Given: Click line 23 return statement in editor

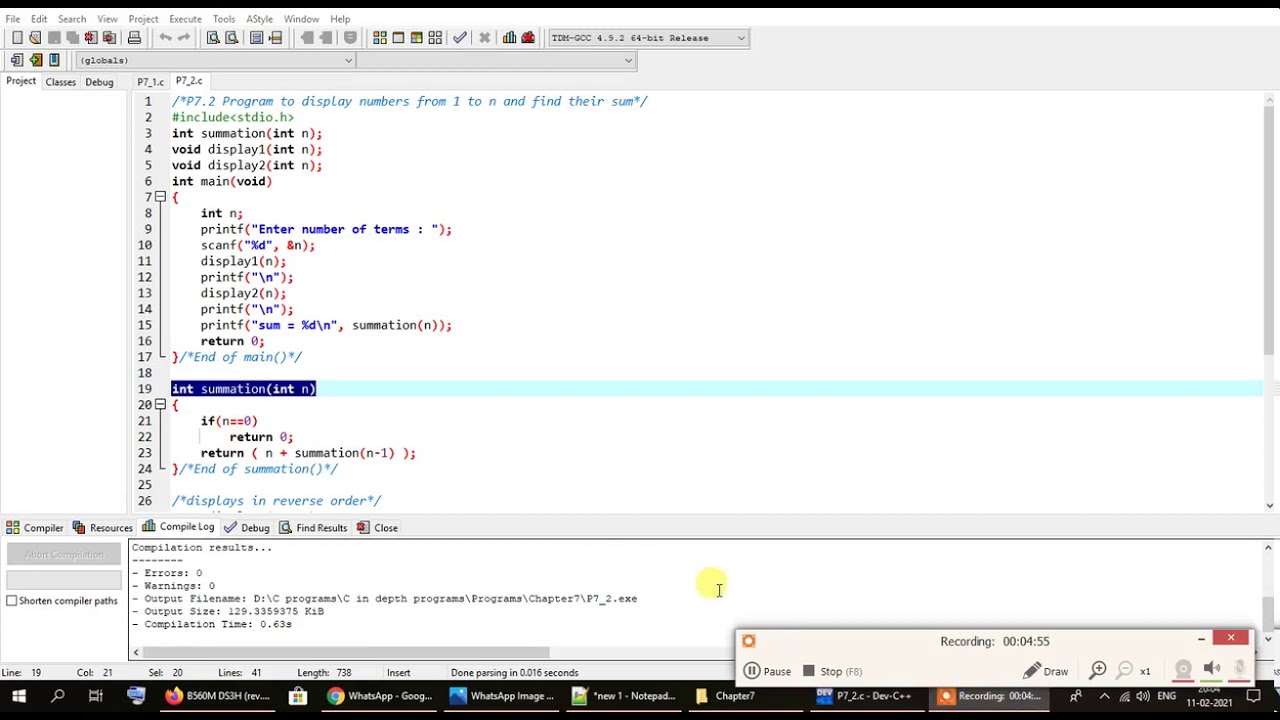Looking at the screenshot, I should click(308, 453).
